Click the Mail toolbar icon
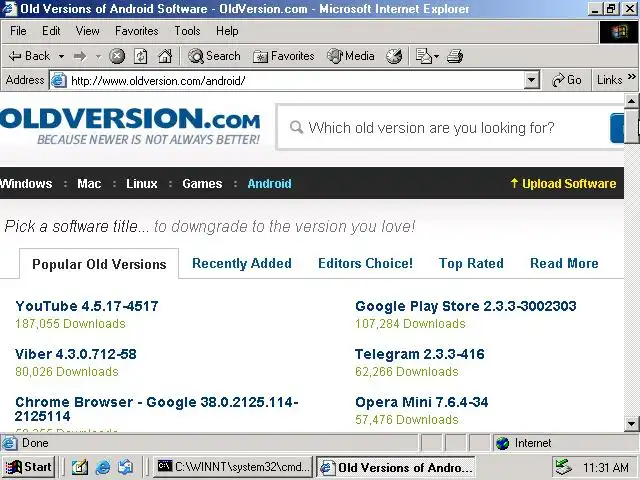The width and height of the screenshot is (640, 480). 423,56
